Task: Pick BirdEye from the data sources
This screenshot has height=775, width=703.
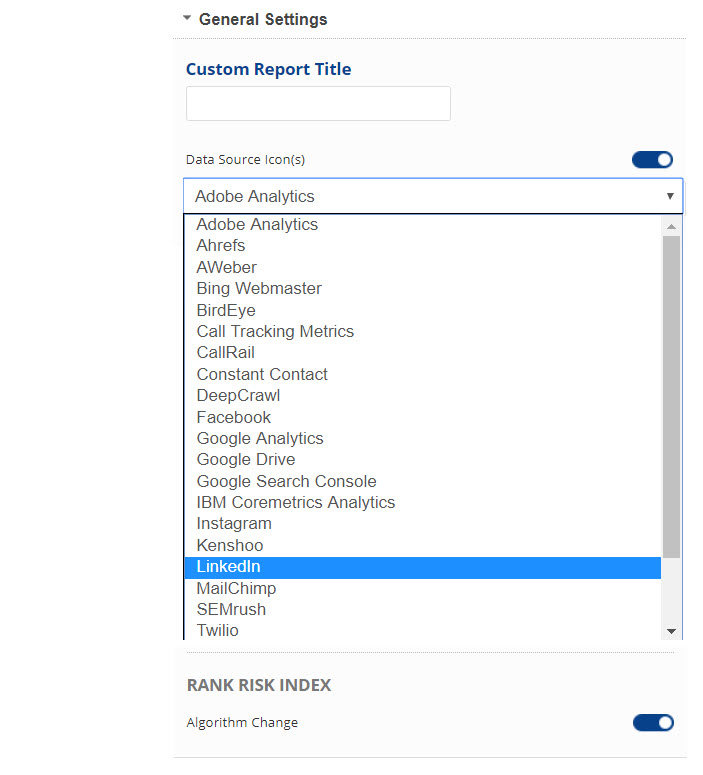Action: click(226, 310)
